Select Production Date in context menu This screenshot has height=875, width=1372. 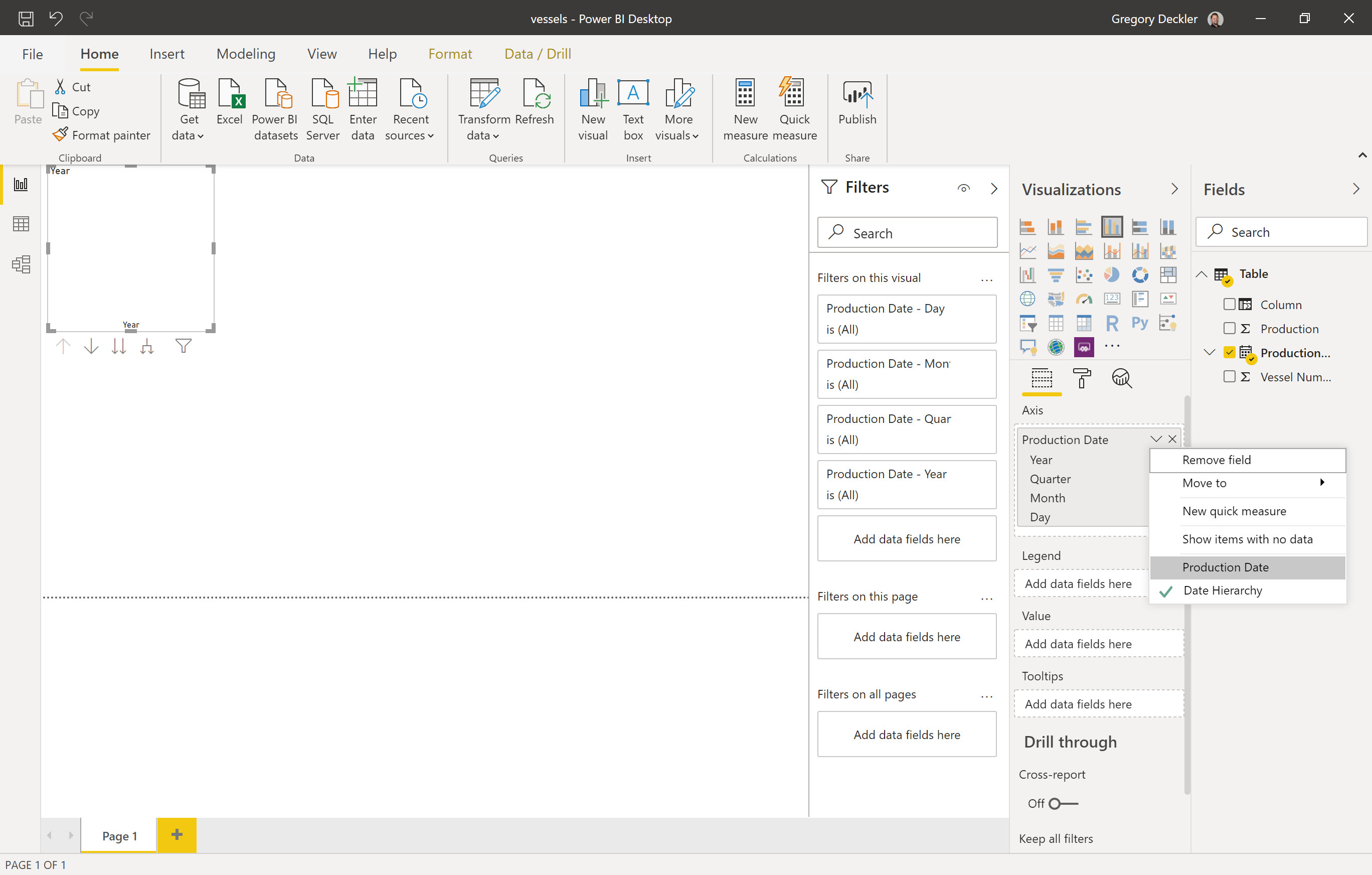1248,567
